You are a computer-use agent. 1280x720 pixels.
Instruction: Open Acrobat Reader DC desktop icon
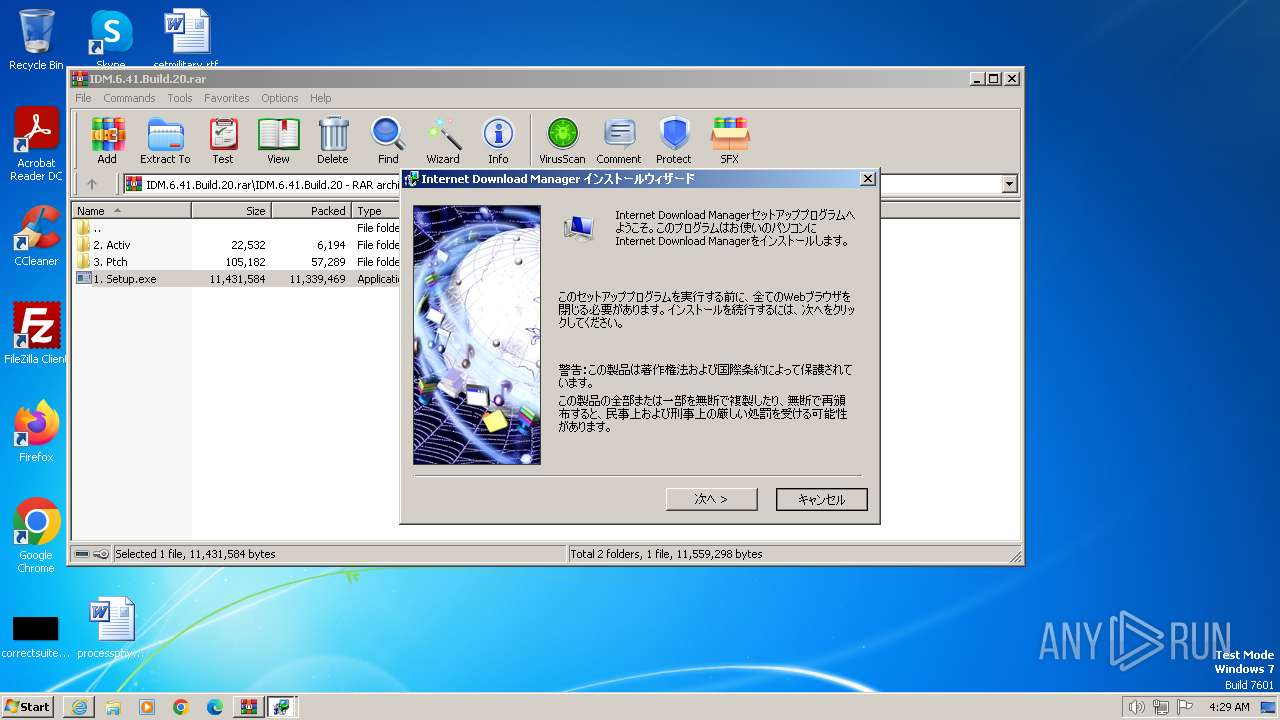pos(36,145)
